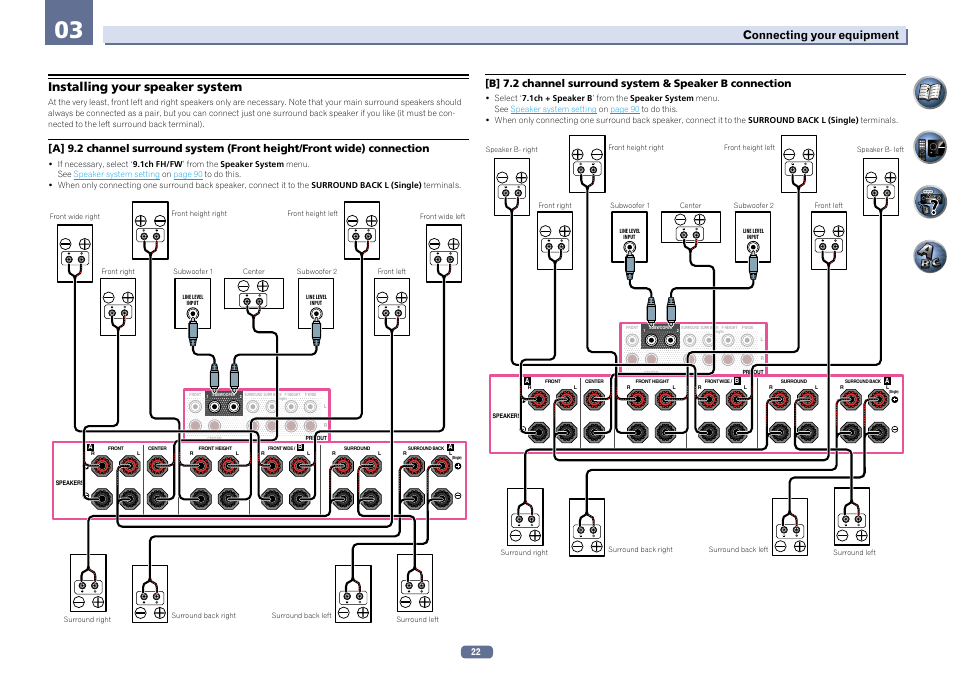This screenshot has height=675, width=954.
Task: Click 'Front height left' label in diagram B
Action: (x=749, y=148)
